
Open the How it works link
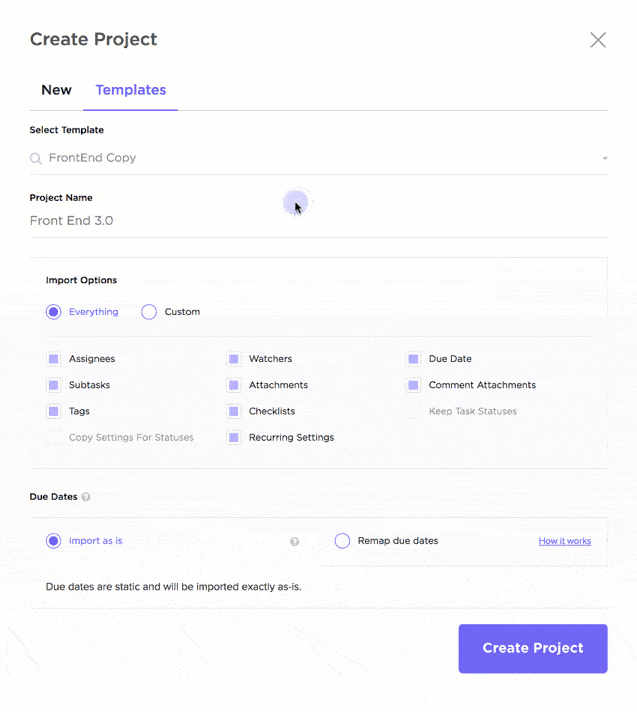point(564,541)
